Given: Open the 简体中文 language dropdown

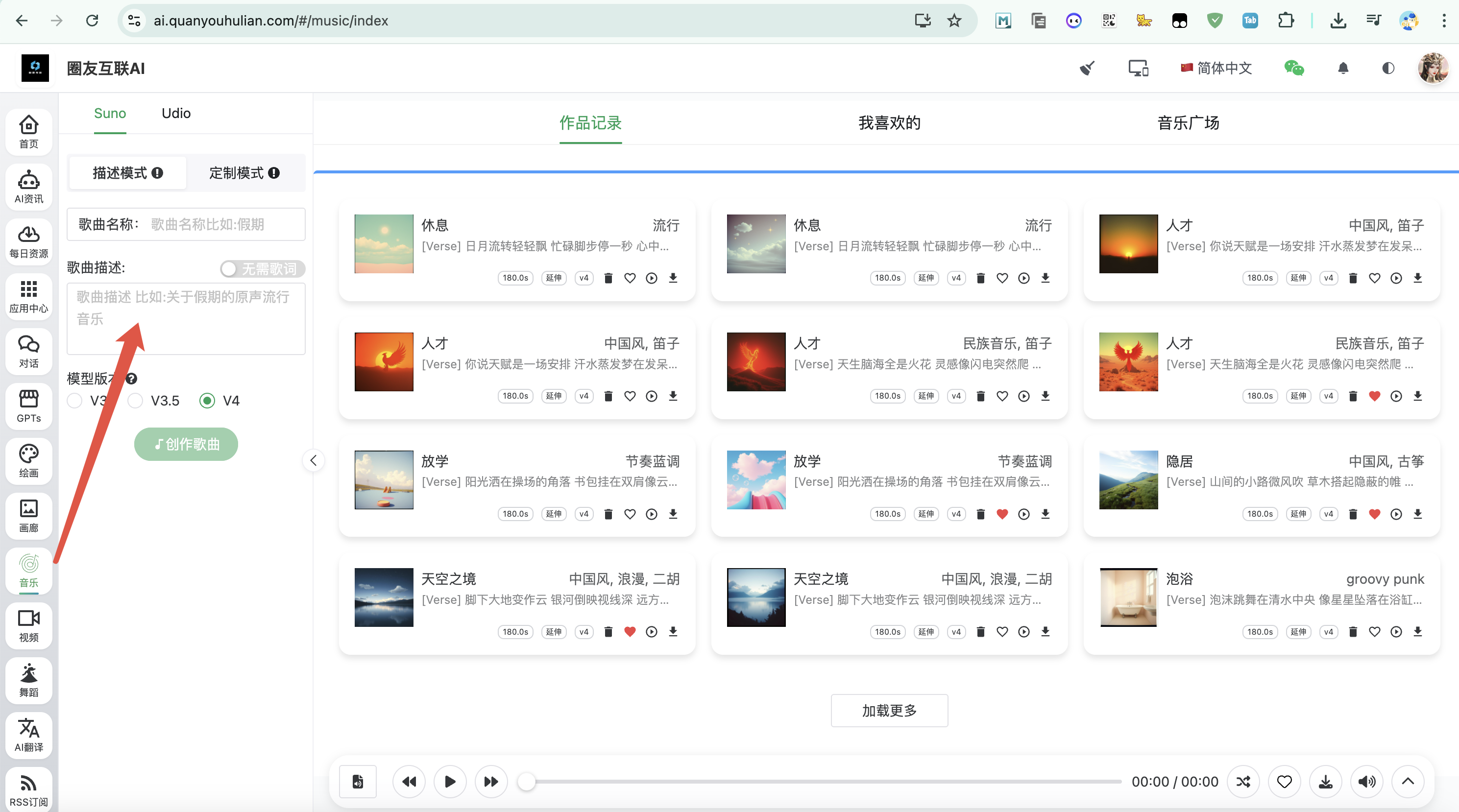Looking at the screenshot, I should click(x=1216, y=69).
